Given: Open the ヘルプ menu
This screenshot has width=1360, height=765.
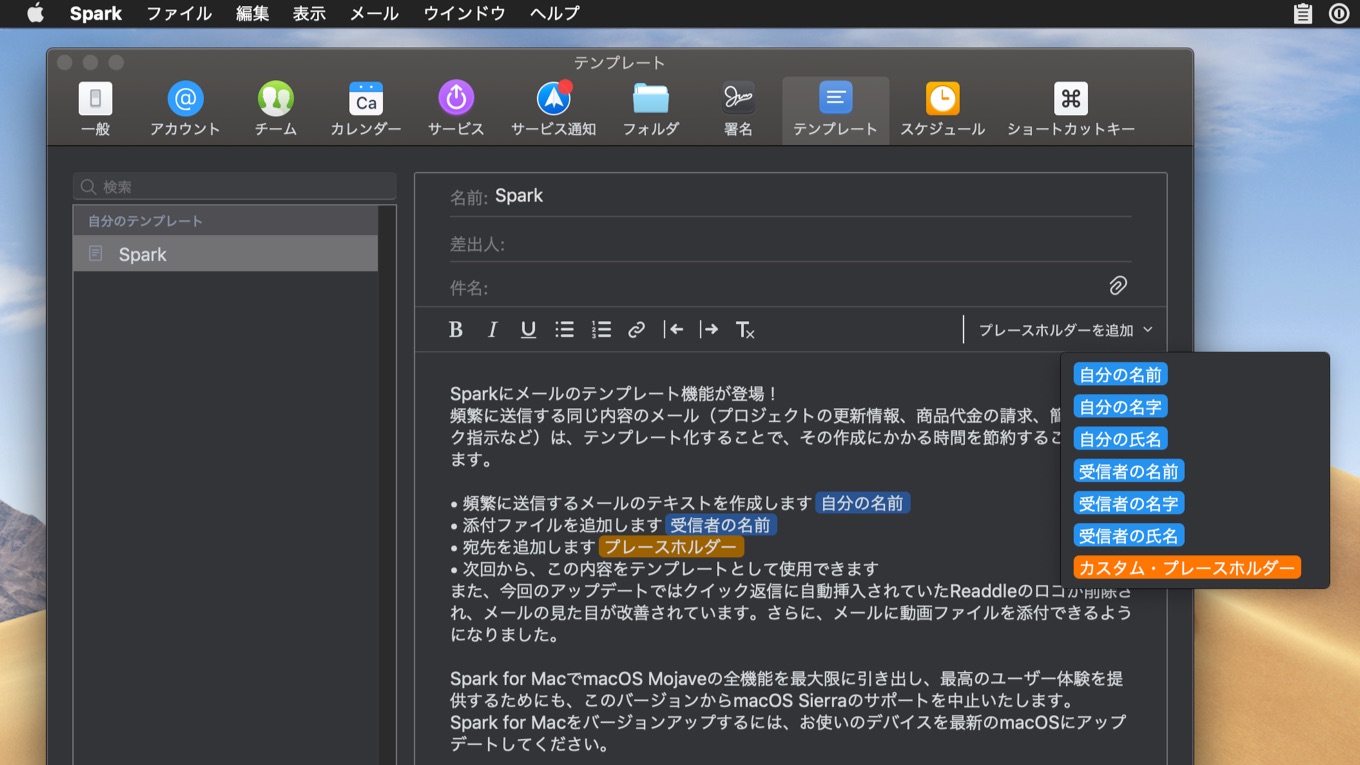Looking at the screenshot, I should pos(554,13).
